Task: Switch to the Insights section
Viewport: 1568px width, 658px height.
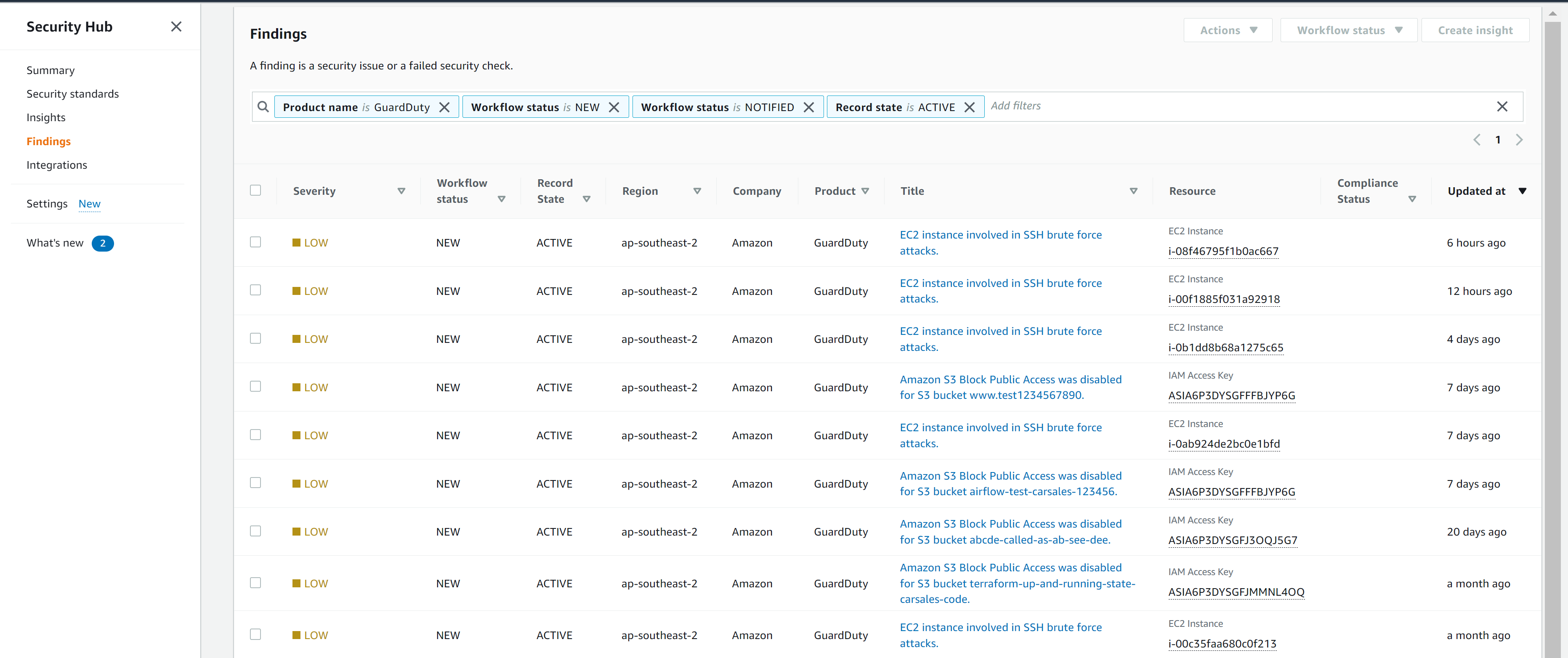Action: click(45, 117)
